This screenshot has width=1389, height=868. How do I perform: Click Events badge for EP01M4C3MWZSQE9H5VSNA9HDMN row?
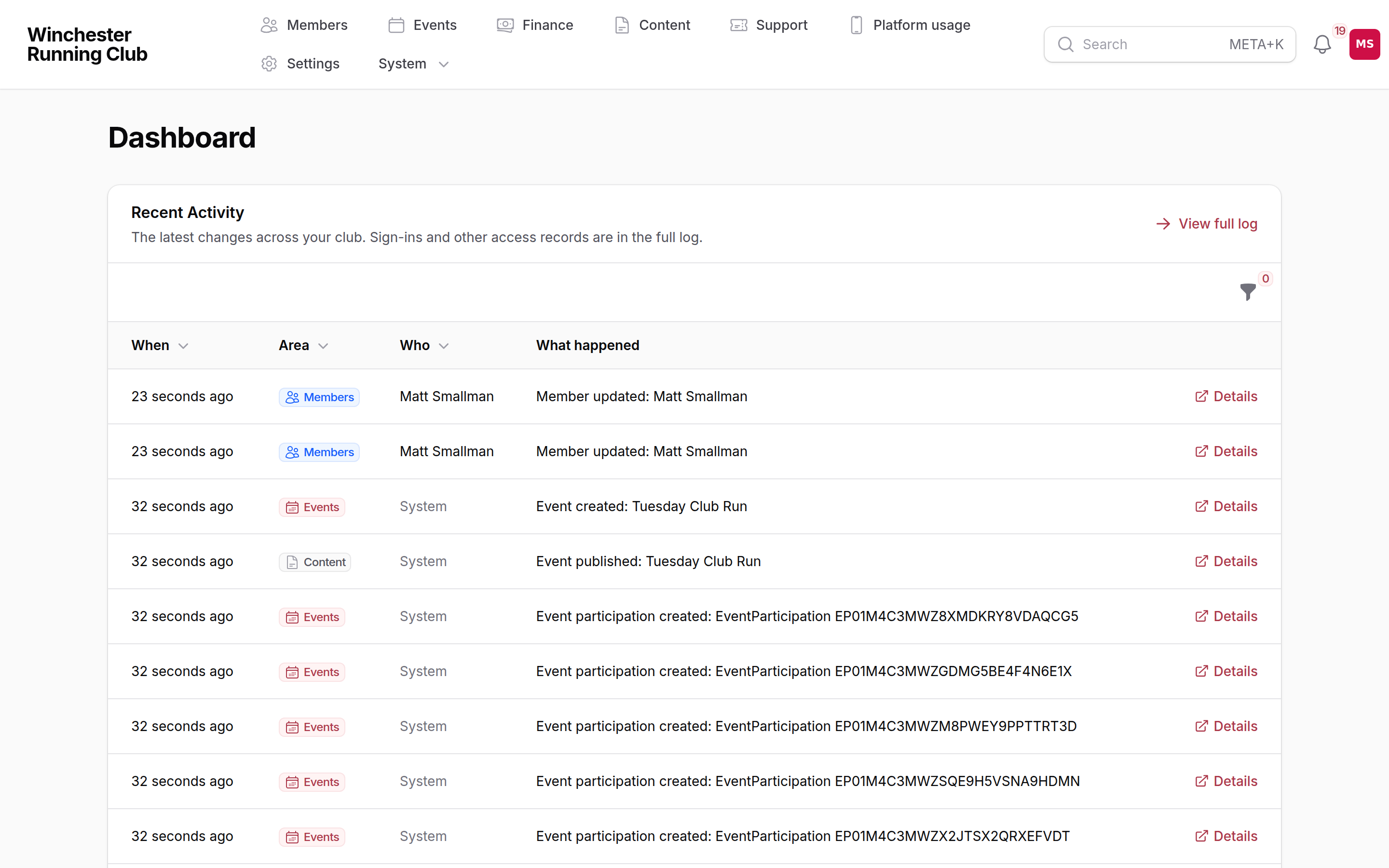click(x=312, y=783)
